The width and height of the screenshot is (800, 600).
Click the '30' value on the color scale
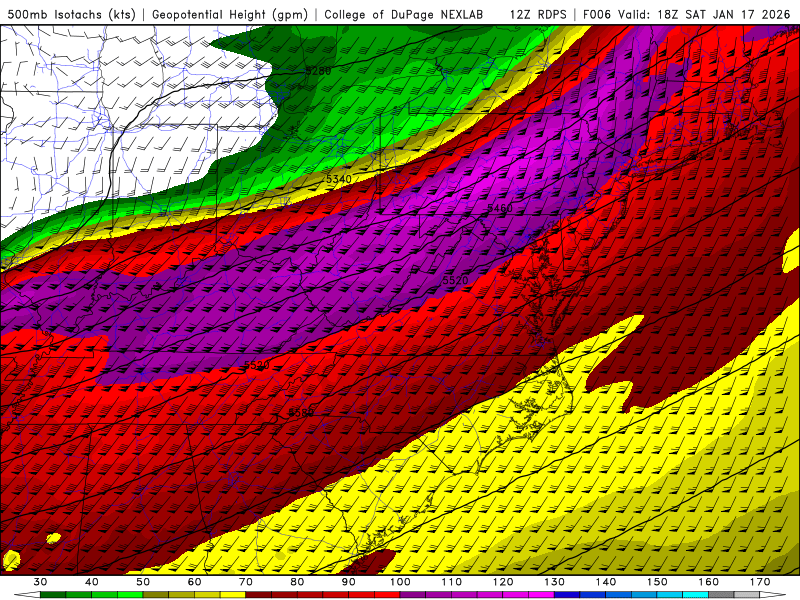tap(40, 582)
